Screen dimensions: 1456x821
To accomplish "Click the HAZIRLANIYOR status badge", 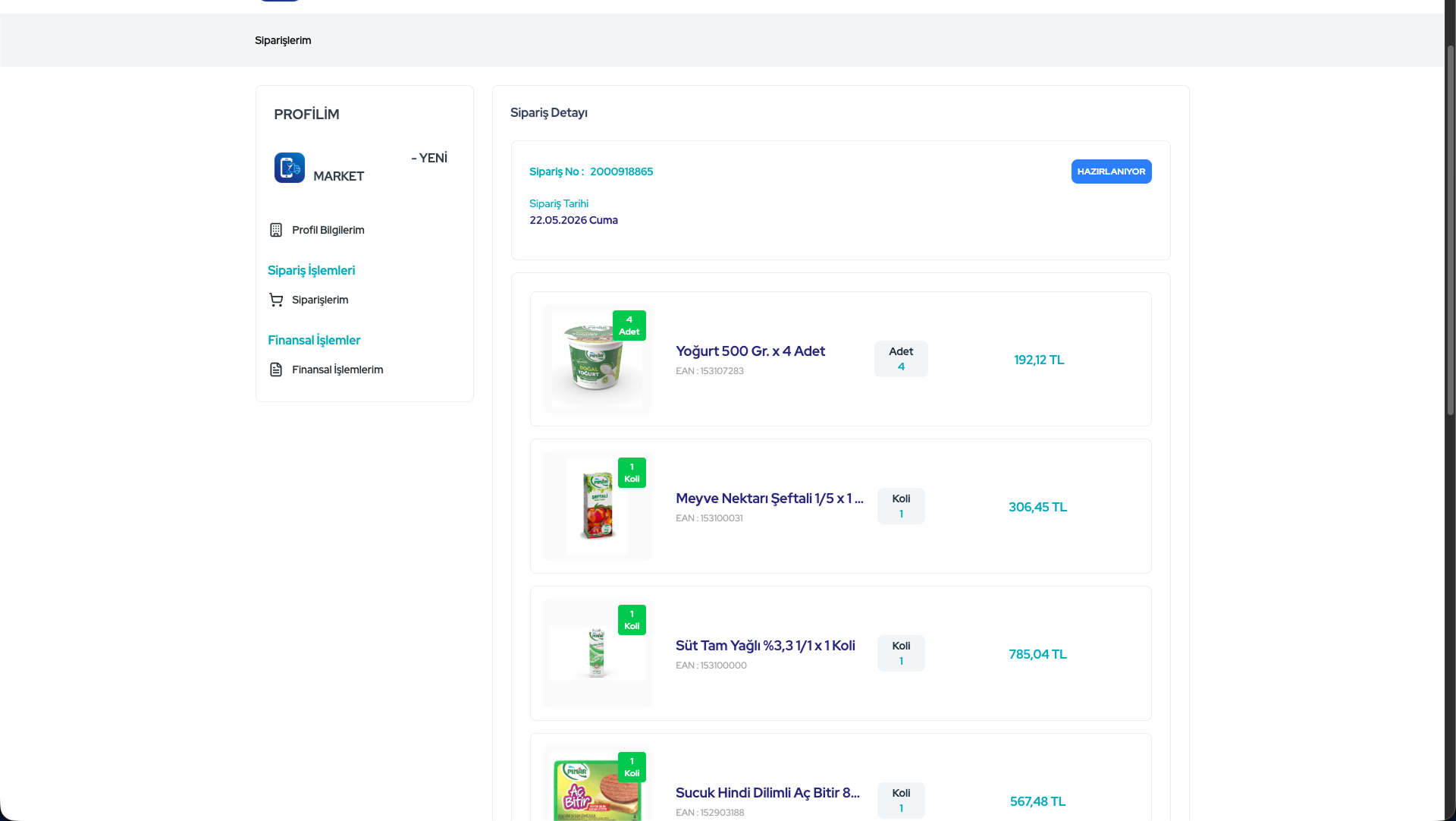I will 1111,171.
